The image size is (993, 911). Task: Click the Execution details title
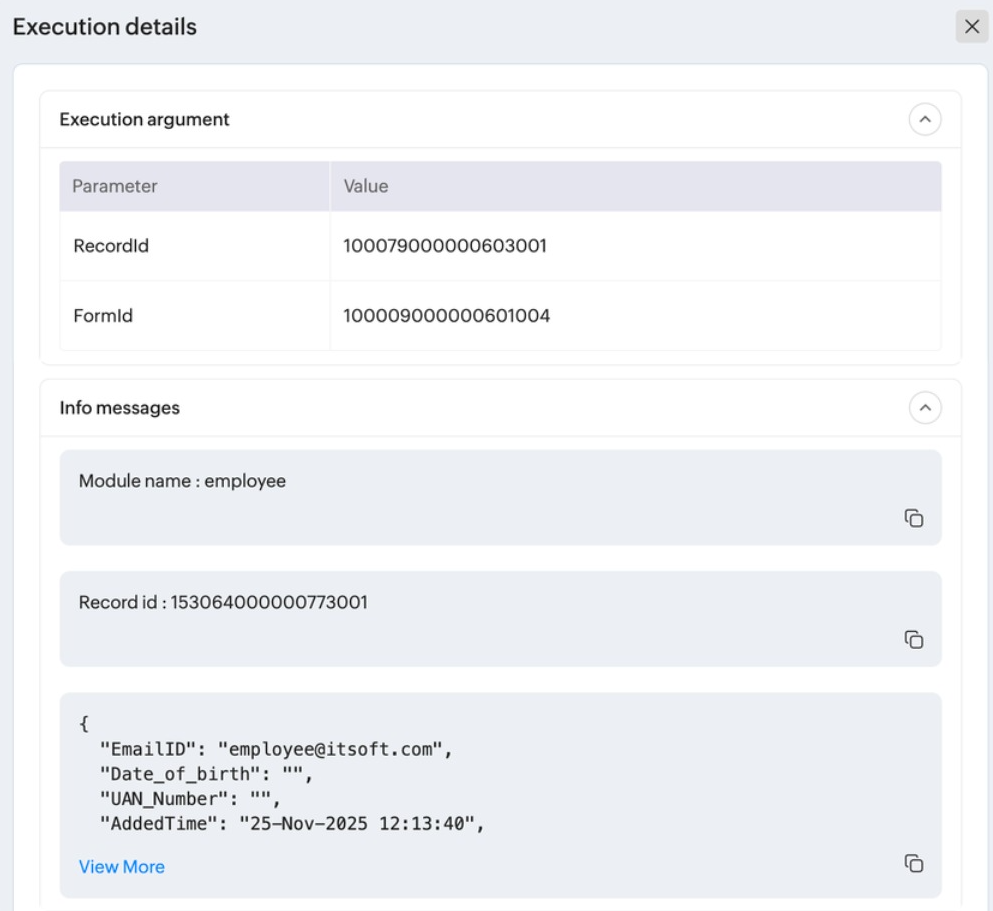[x=104, y=27]
